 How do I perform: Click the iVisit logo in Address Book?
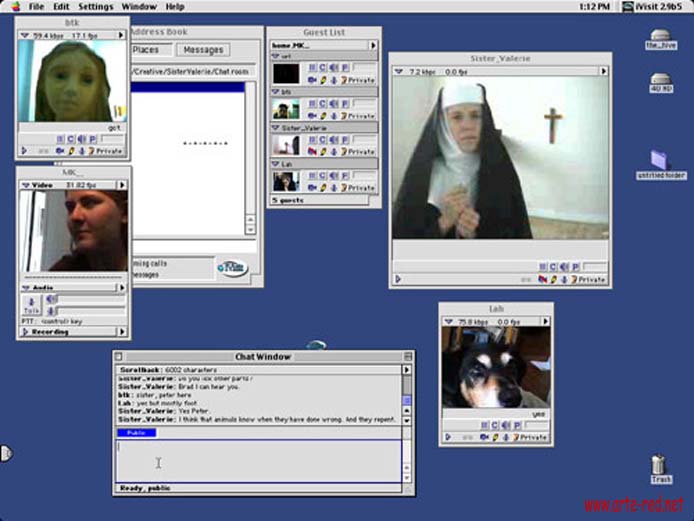(231, 267)
